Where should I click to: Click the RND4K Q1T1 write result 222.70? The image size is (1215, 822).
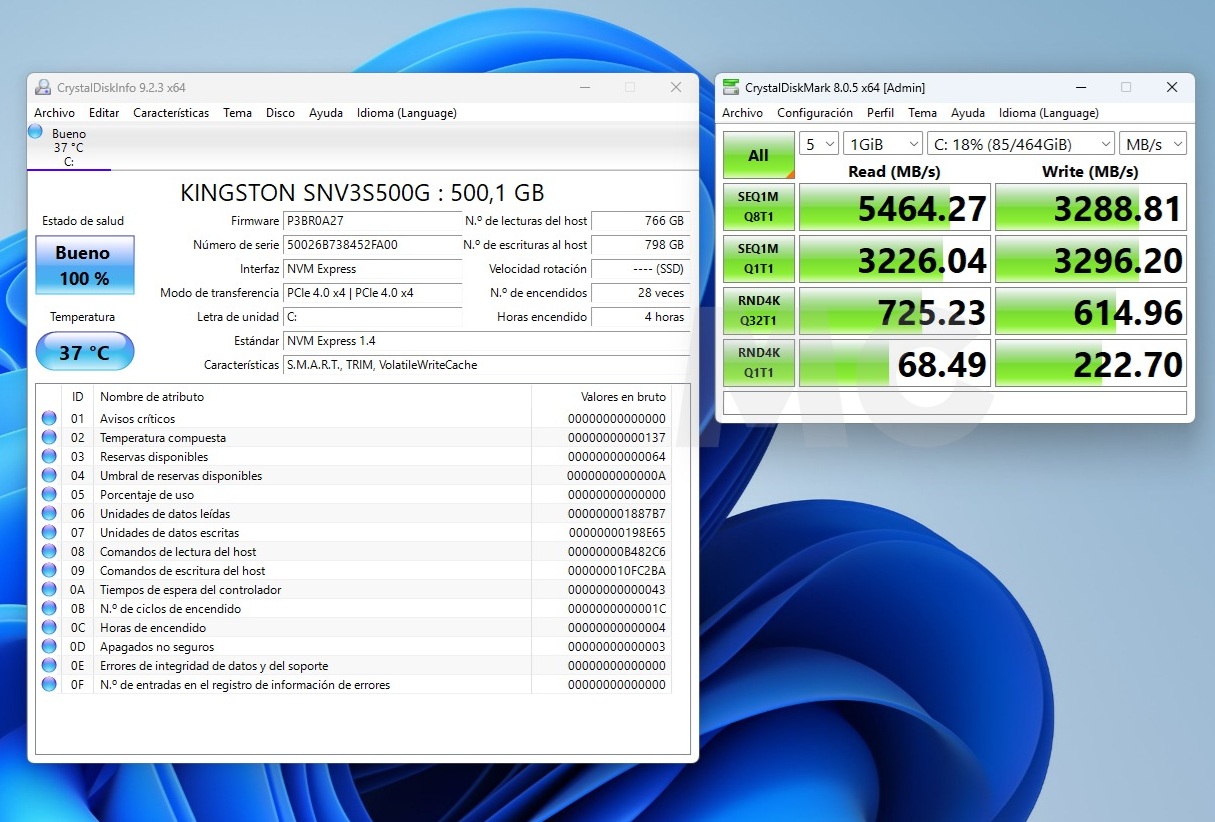click(1091, 363)
